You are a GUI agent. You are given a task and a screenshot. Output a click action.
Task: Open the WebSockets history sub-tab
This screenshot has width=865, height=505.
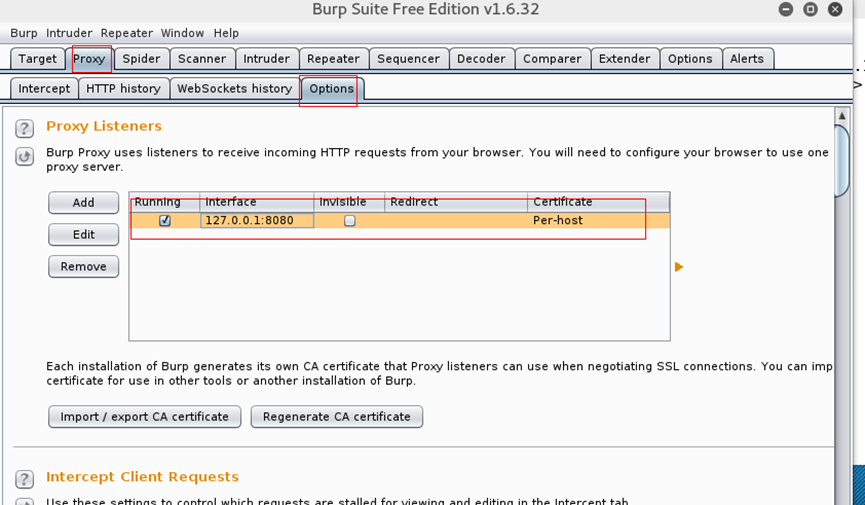click(234, 89)
